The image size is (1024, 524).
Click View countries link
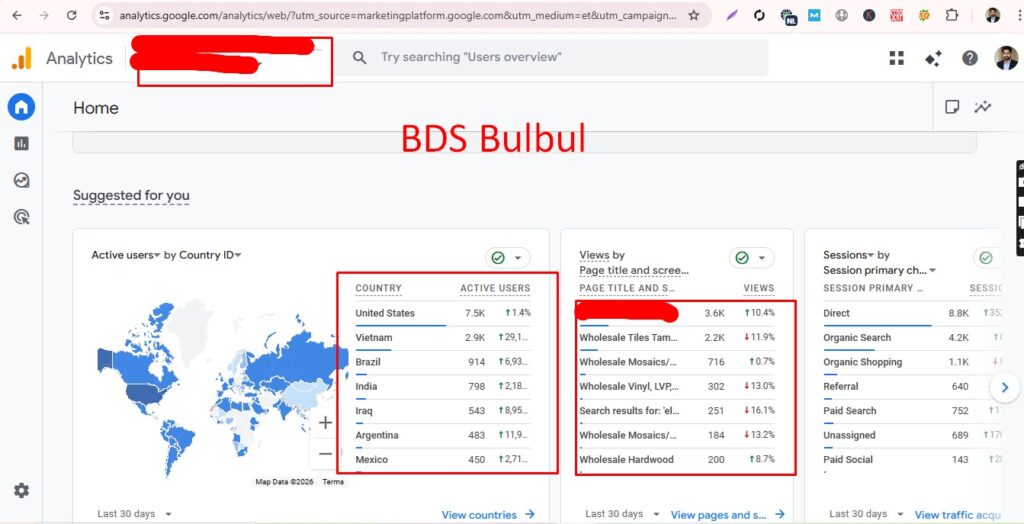pyautogui.click(x=488, y=515)
